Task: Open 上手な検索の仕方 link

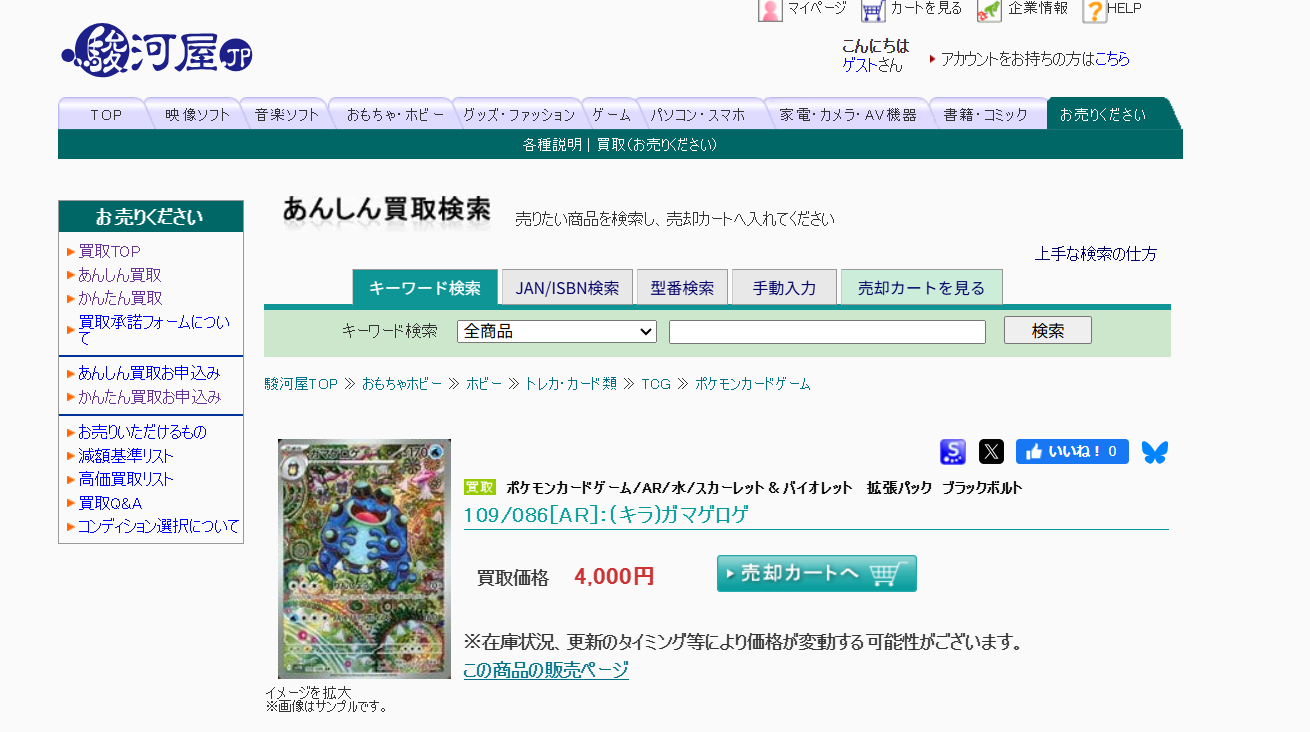Action: click(1096, 254)
